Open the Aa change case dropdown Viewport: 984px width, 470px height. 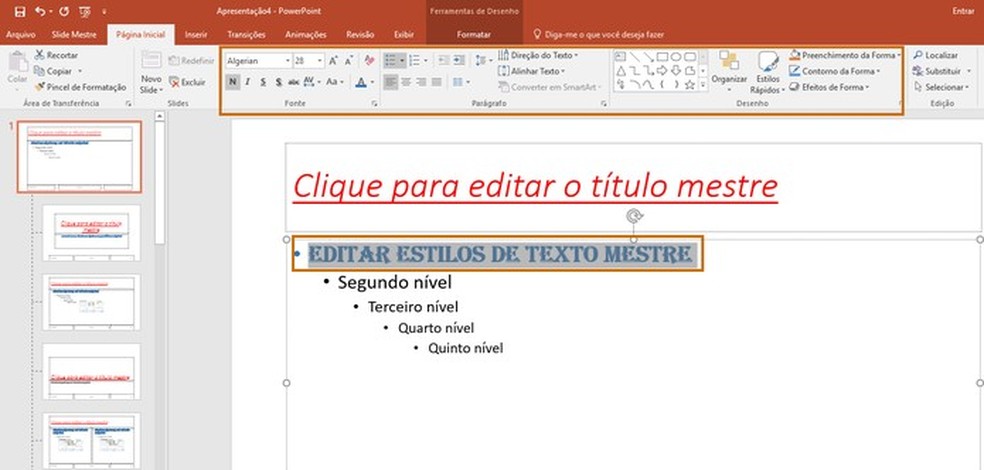click(334, 82)
